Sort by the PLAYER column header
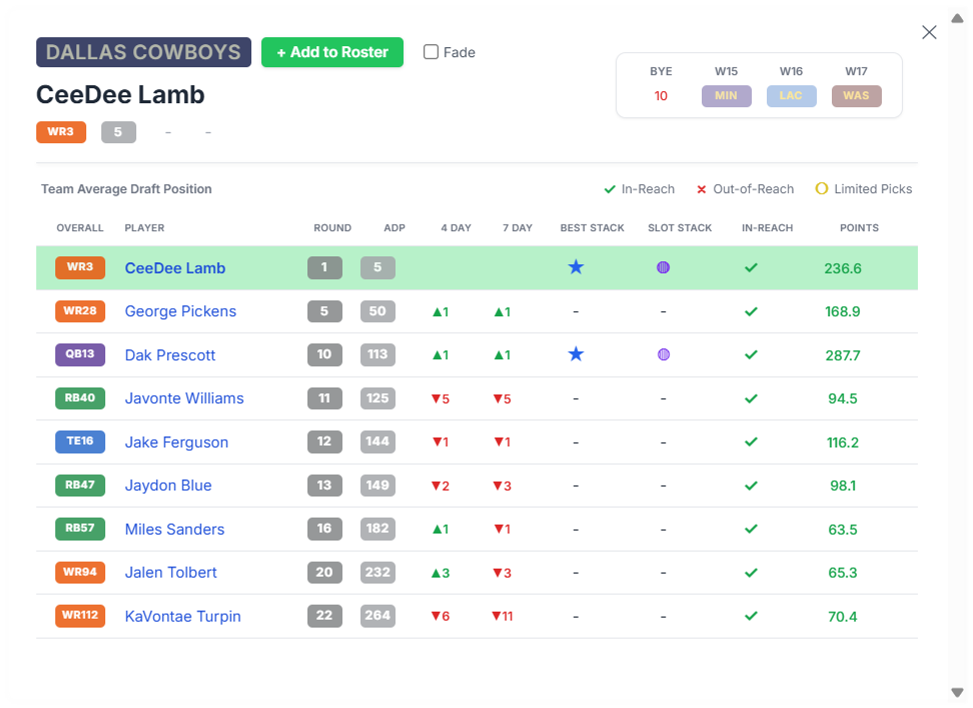The width and height of the screenshot is (973, 708). click(x=145, y=228)
